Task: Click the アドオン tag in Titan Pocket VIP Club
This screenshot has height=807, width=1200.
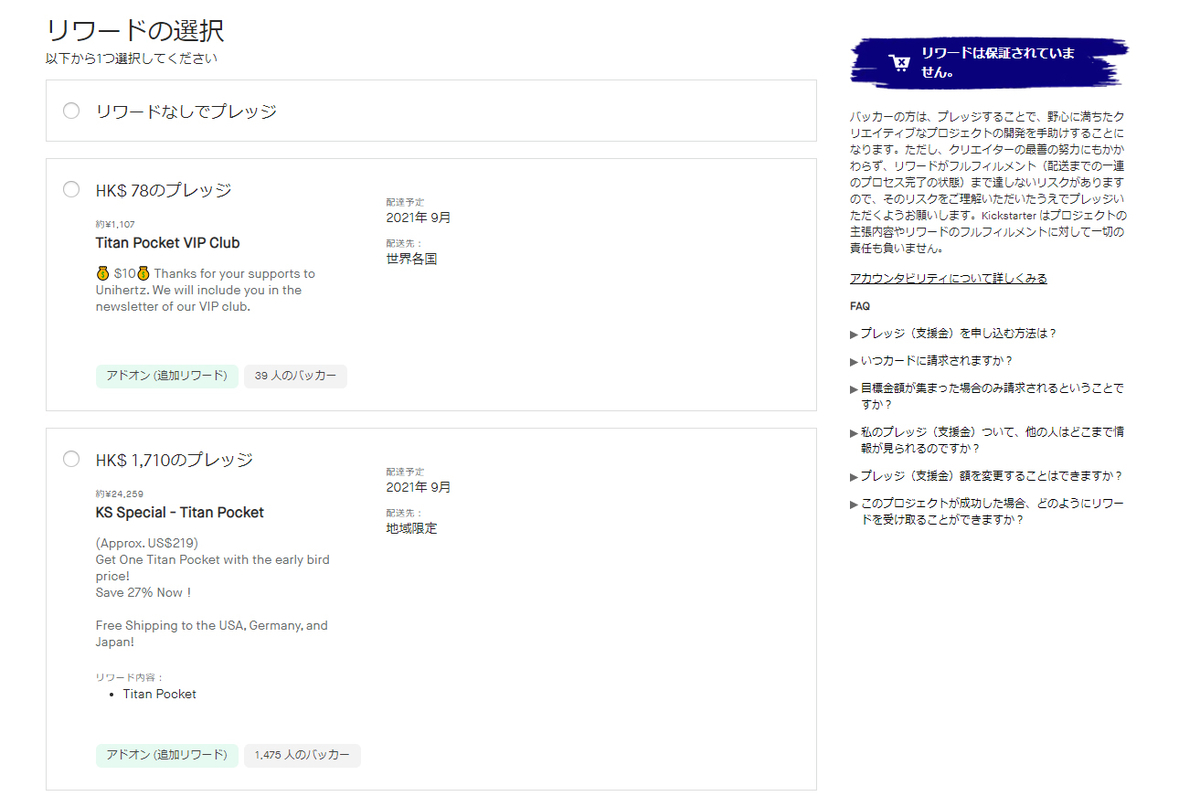Action: click(x=167, y=376)
